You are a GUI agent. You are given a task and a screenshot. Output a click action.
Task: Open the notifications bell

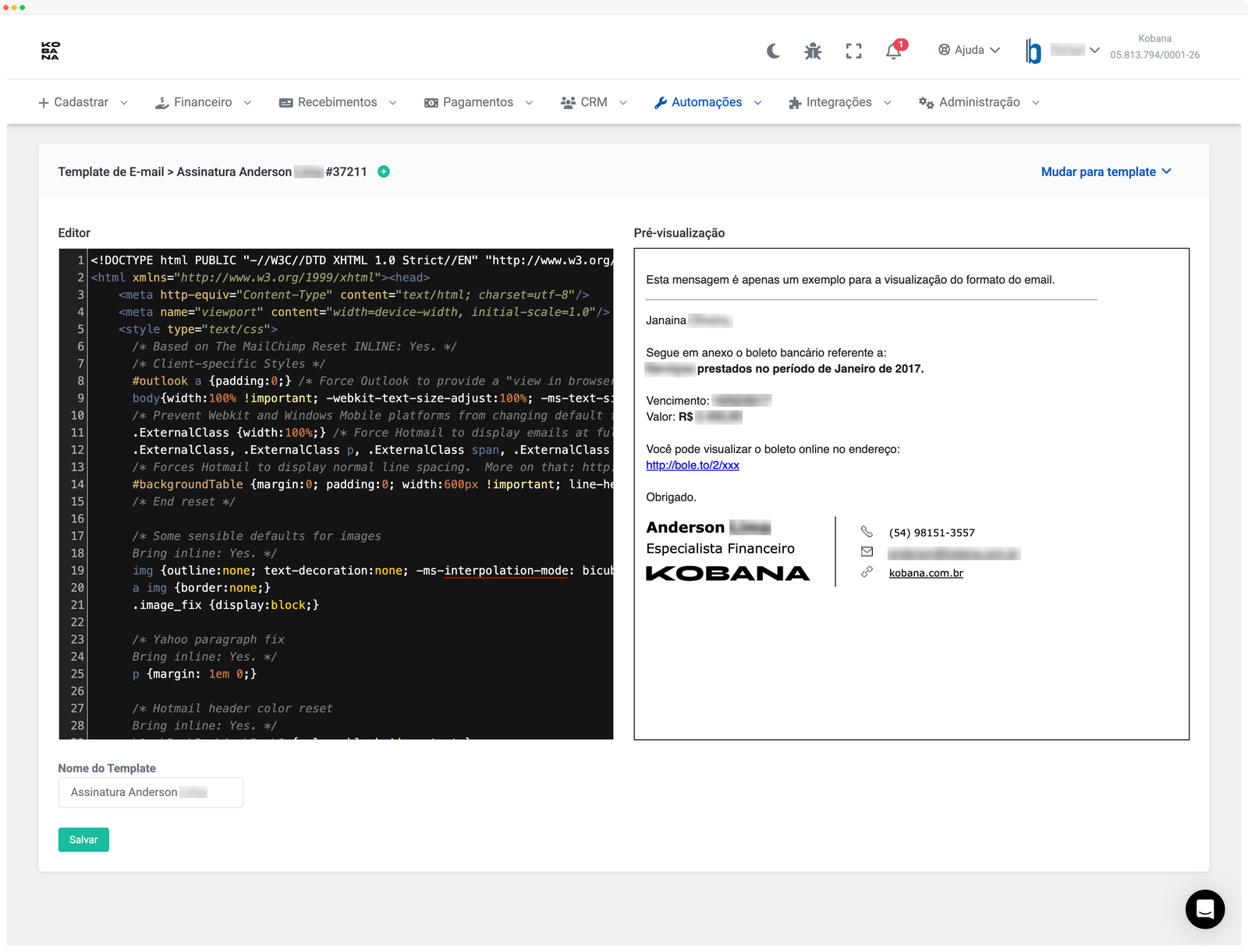892,50
